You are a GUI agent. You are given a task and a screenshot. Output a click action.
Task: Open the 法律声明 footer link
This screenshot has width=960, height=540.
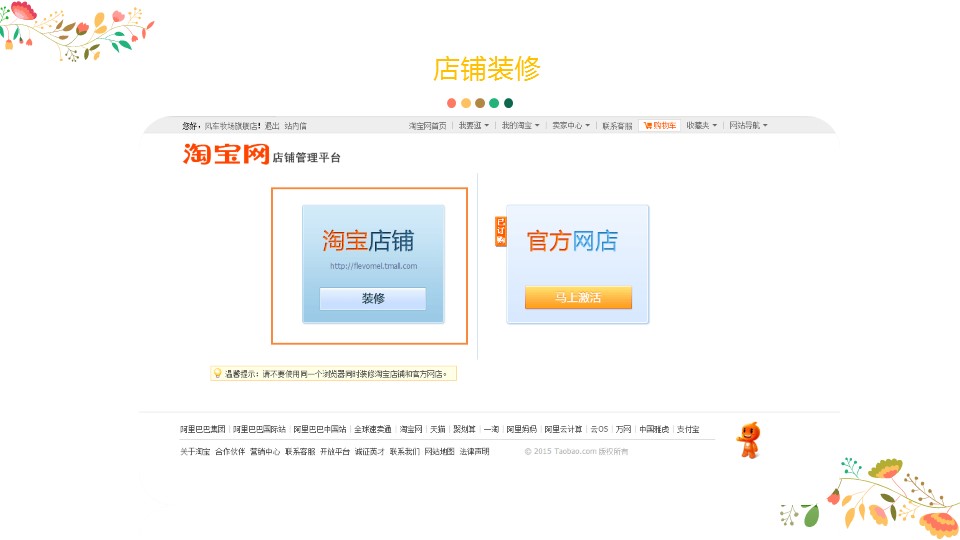(474, 451)
